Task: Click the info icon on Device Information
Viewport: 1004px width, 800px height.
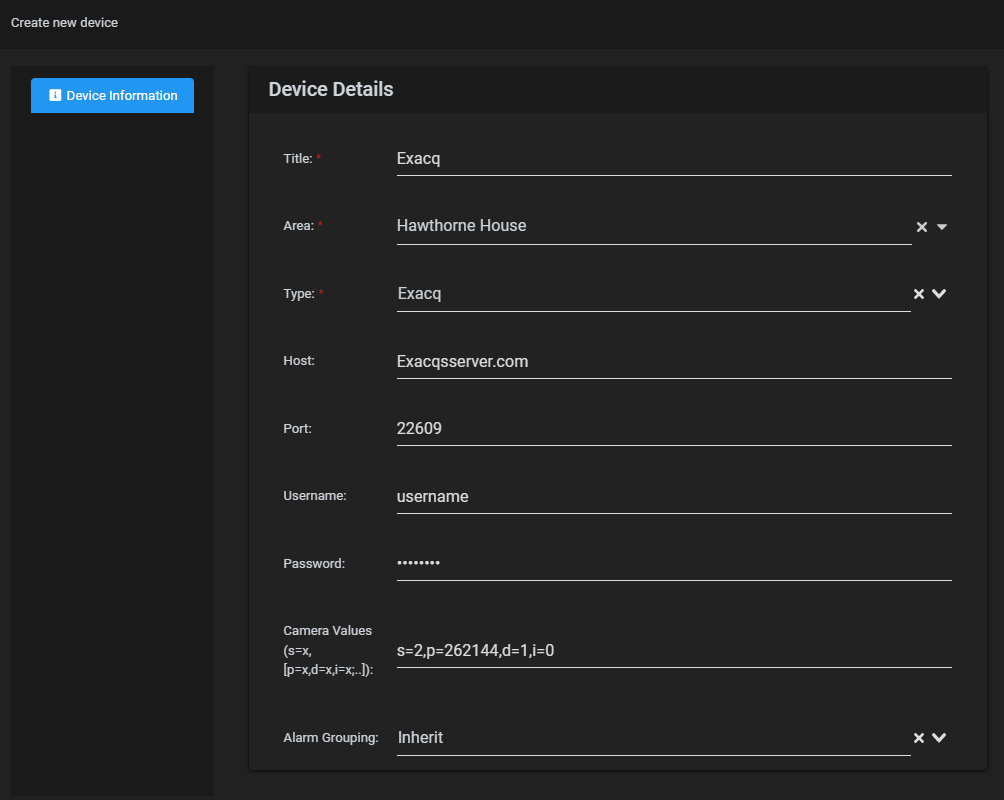Action: (x=55, y=95)
